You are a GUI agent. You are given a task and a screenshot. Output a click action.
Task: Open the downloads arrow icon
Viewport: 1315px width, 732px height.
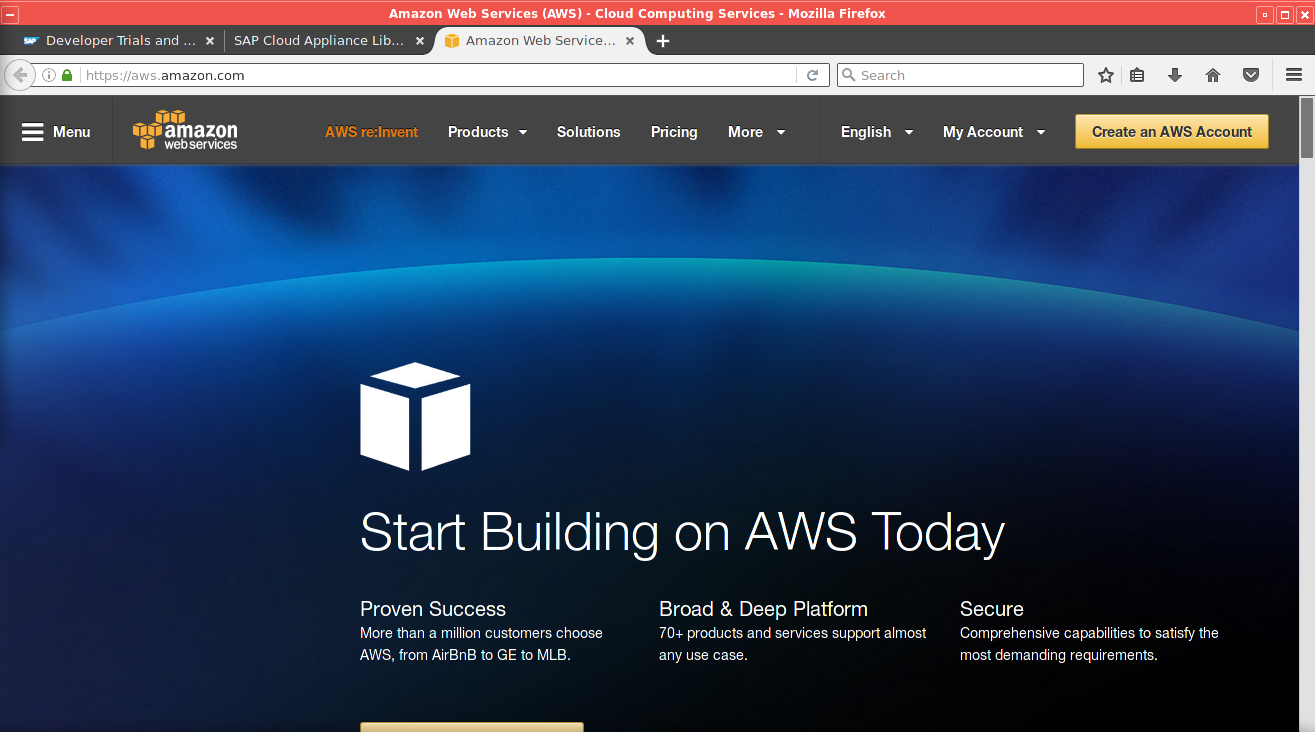tap(1175, 75)
